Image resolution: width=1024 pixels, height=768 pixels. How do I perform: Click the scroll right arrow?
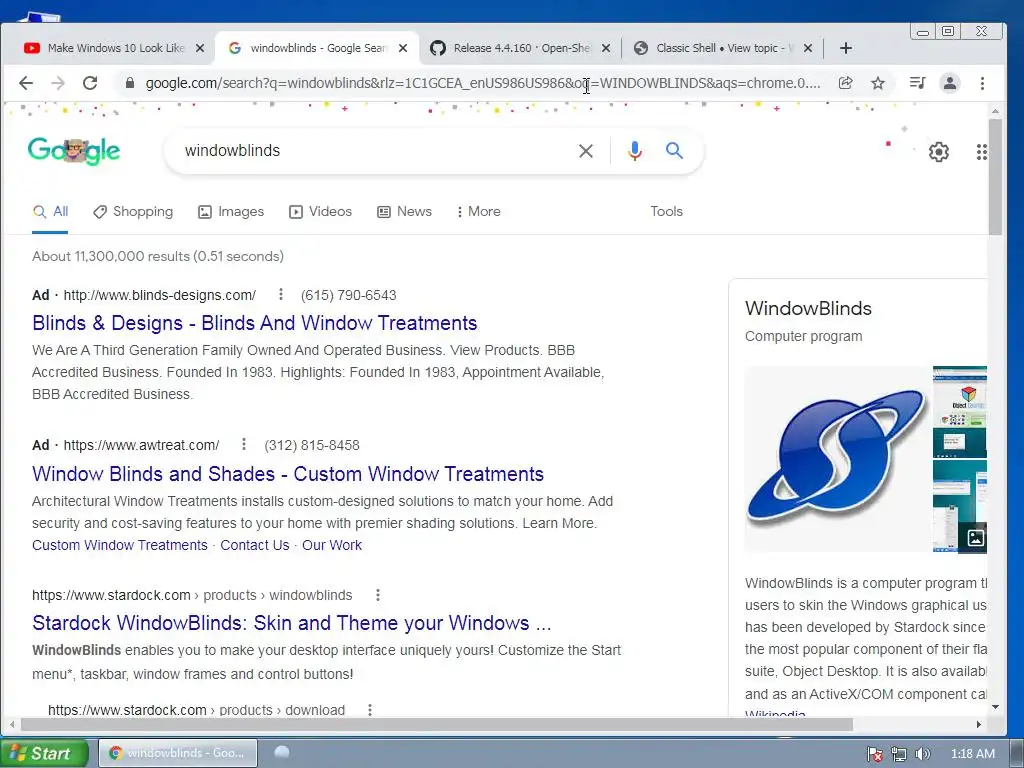click(x=978, y=724)
